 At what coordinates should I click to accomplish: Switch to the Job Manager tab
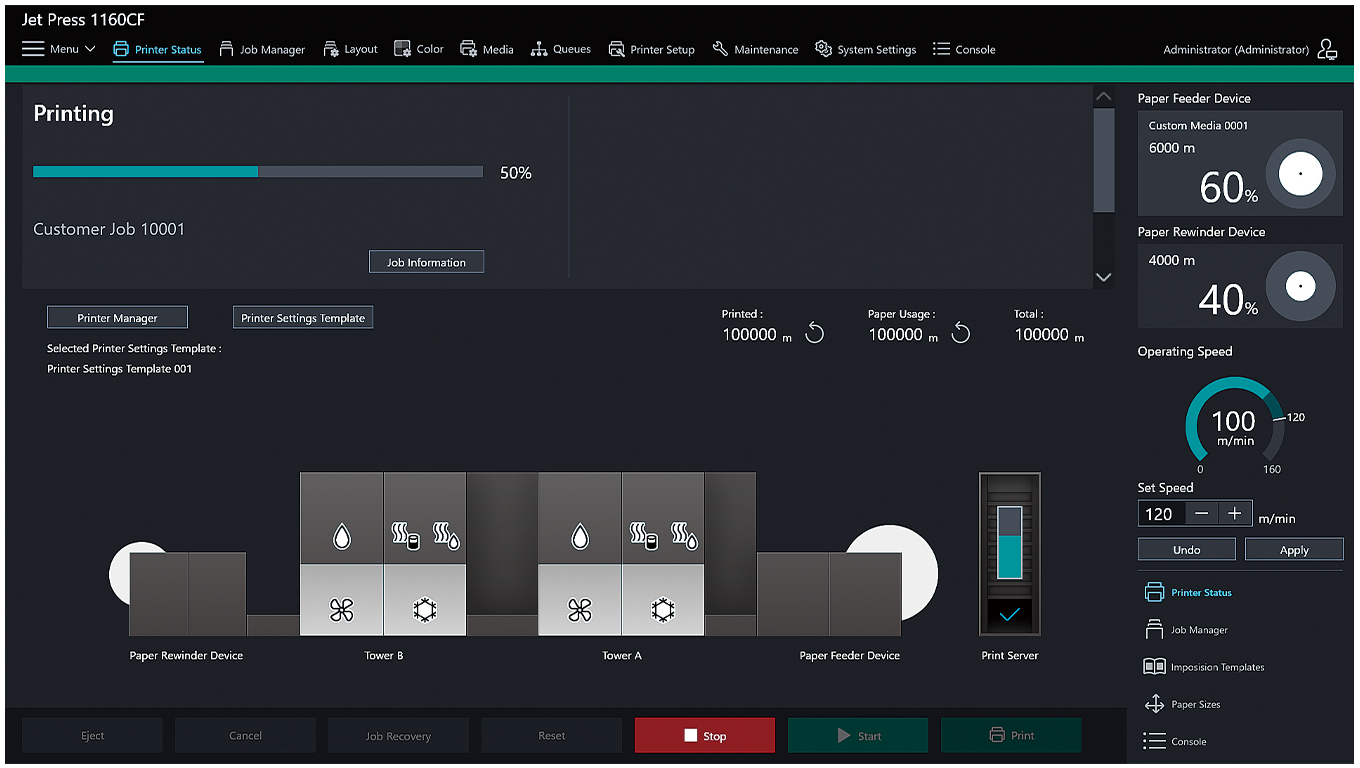click(x=262, y=49)
